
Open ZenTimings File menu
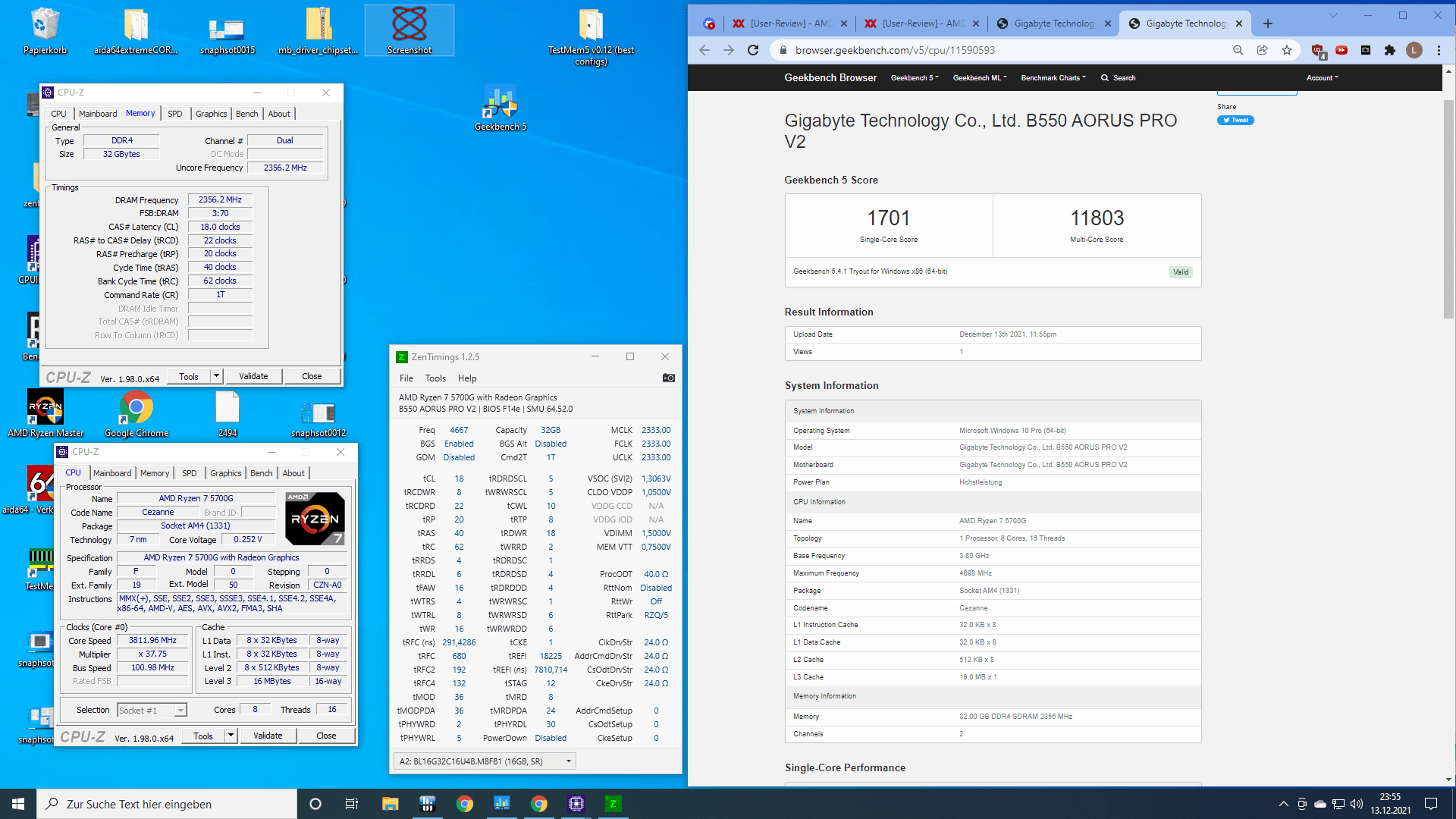tap(406, 378)
